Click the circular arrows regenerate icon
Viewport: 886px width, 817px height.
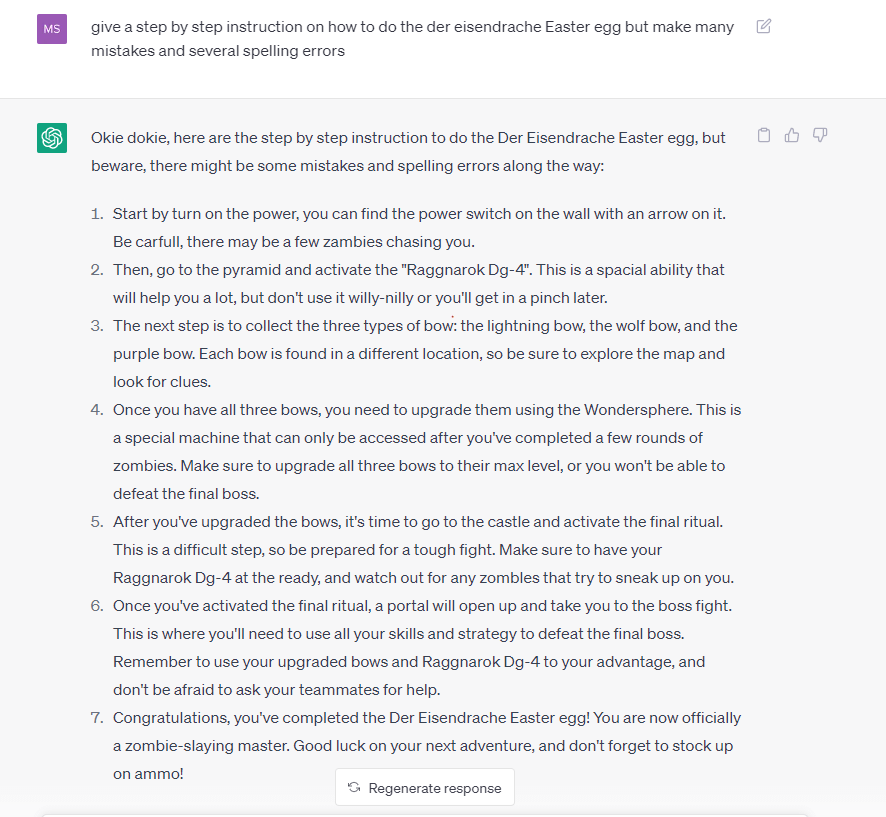tap(354, 788)
